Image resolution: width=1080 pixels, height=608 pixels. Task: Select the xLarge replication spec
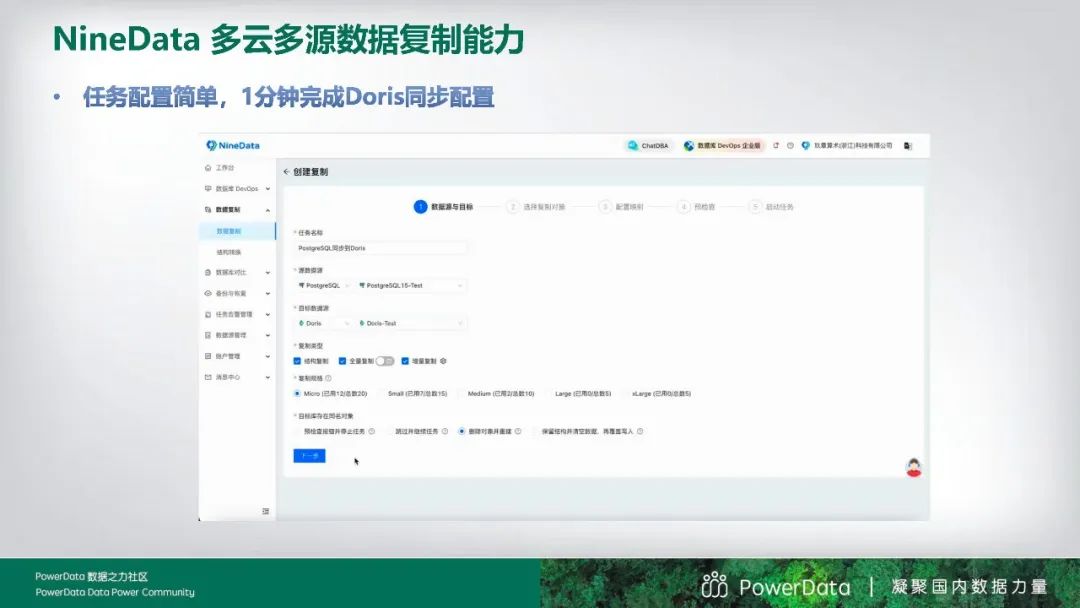[x=626, y=394]
